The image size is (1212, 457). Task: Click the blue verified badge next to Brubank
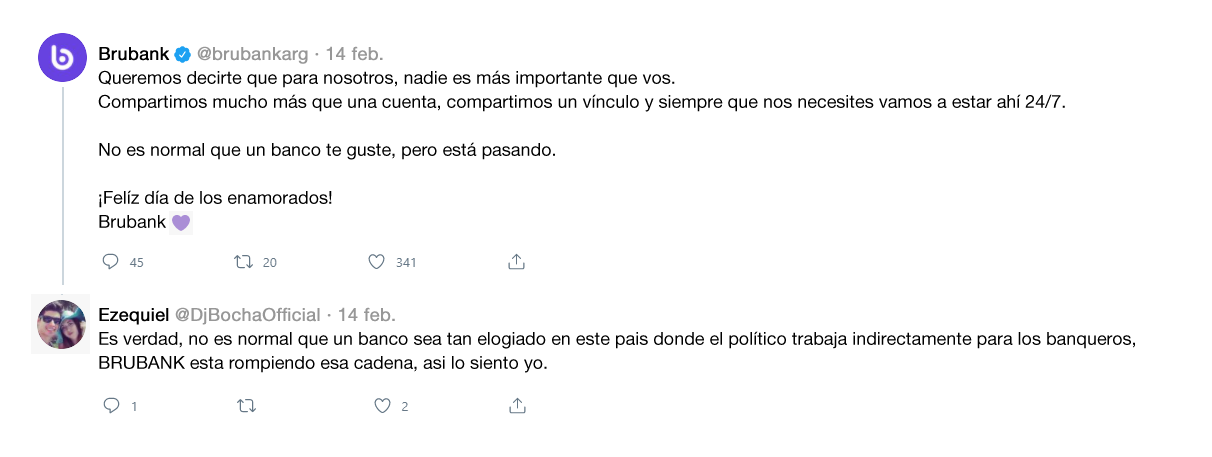183,54
